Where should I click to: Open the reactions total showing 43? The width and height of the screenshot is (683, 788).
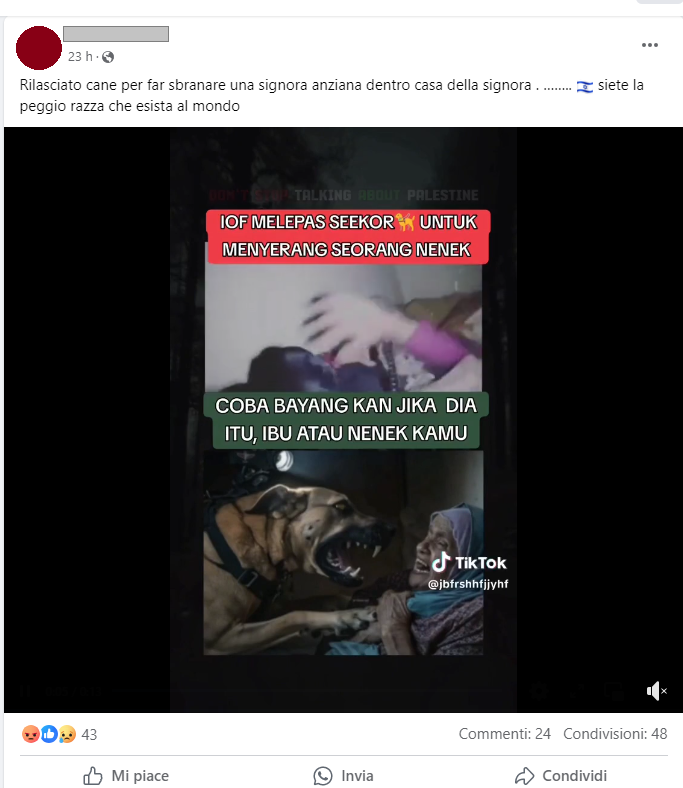[89, 735]
